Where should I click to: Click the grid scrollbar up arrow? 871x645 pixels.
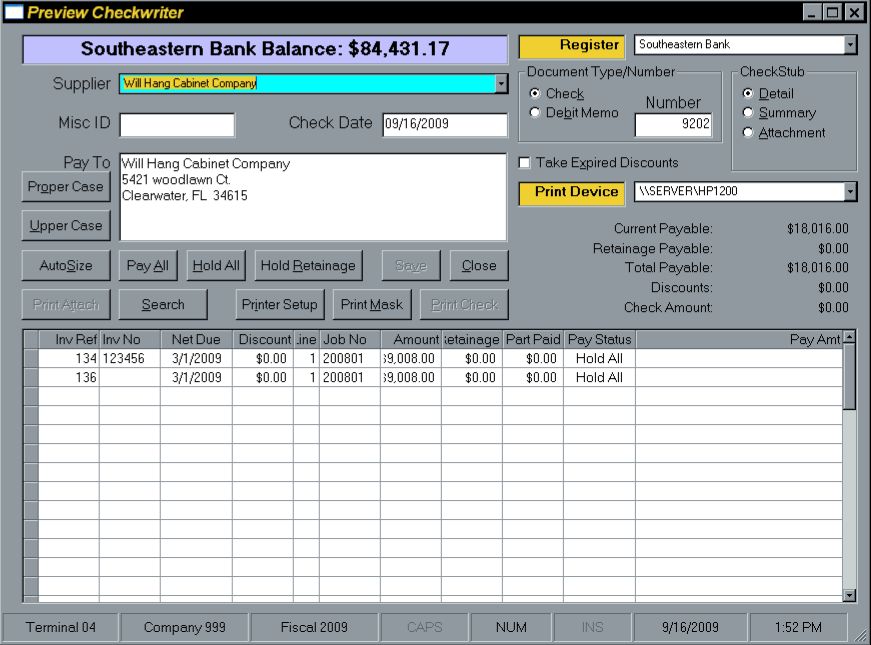click(849, 337)
